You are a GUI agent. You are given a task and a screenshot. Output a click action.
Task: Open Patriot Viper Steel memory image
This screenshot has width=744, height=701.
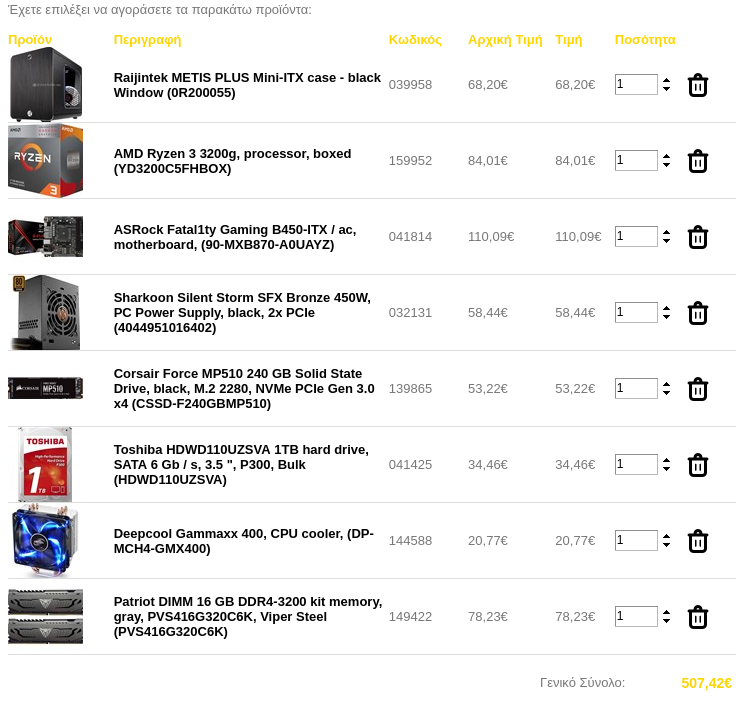tap(46, 616)
